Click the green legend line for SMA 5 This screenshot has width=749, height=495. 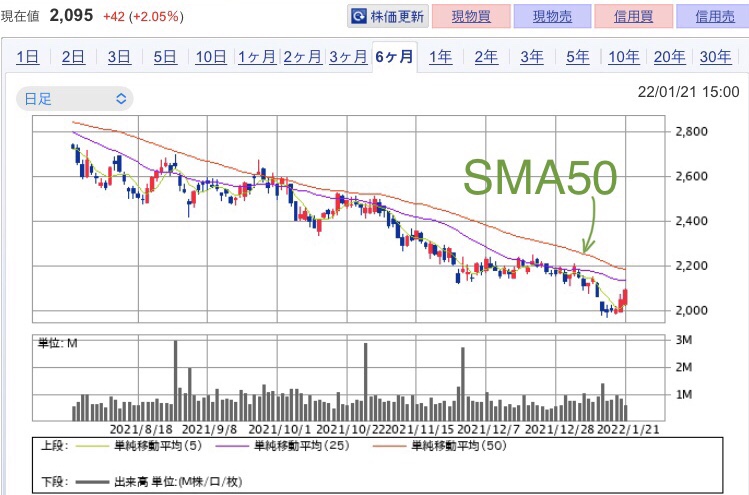click(x=92, y=446)
